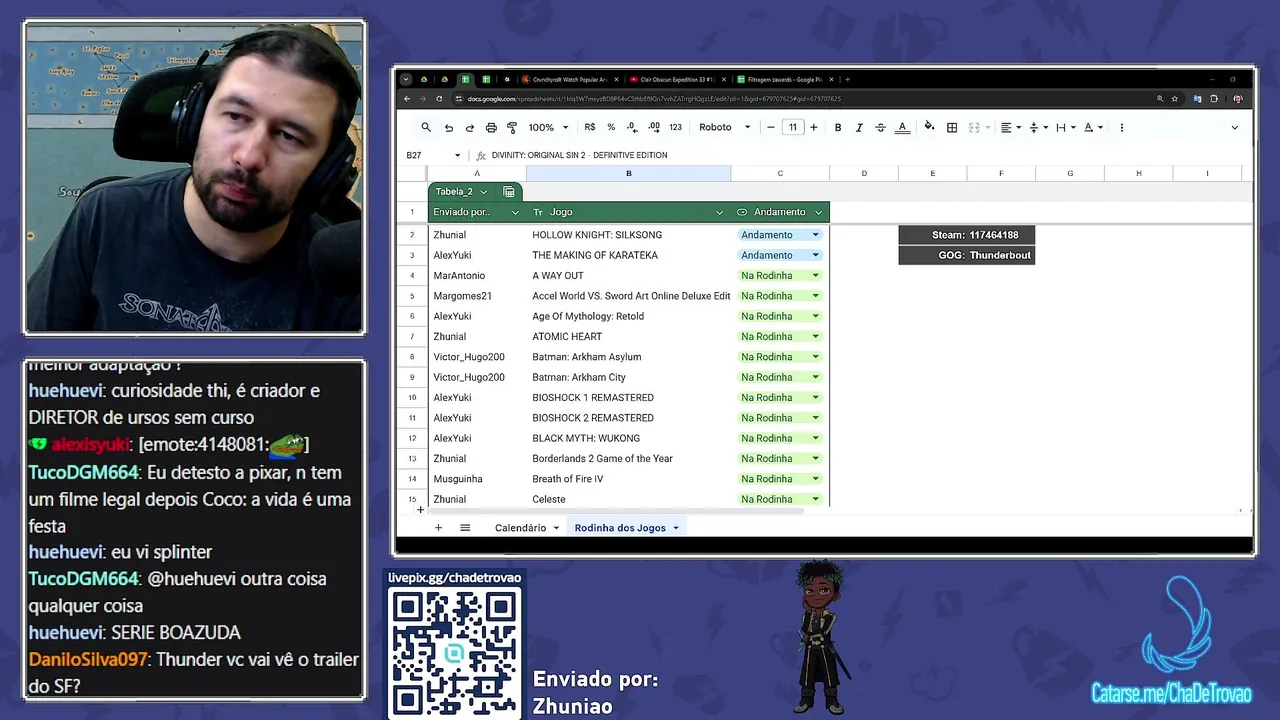Activate the paint format roller tool
This screenshot has width=1280, height=720.
tap(512, 127)
